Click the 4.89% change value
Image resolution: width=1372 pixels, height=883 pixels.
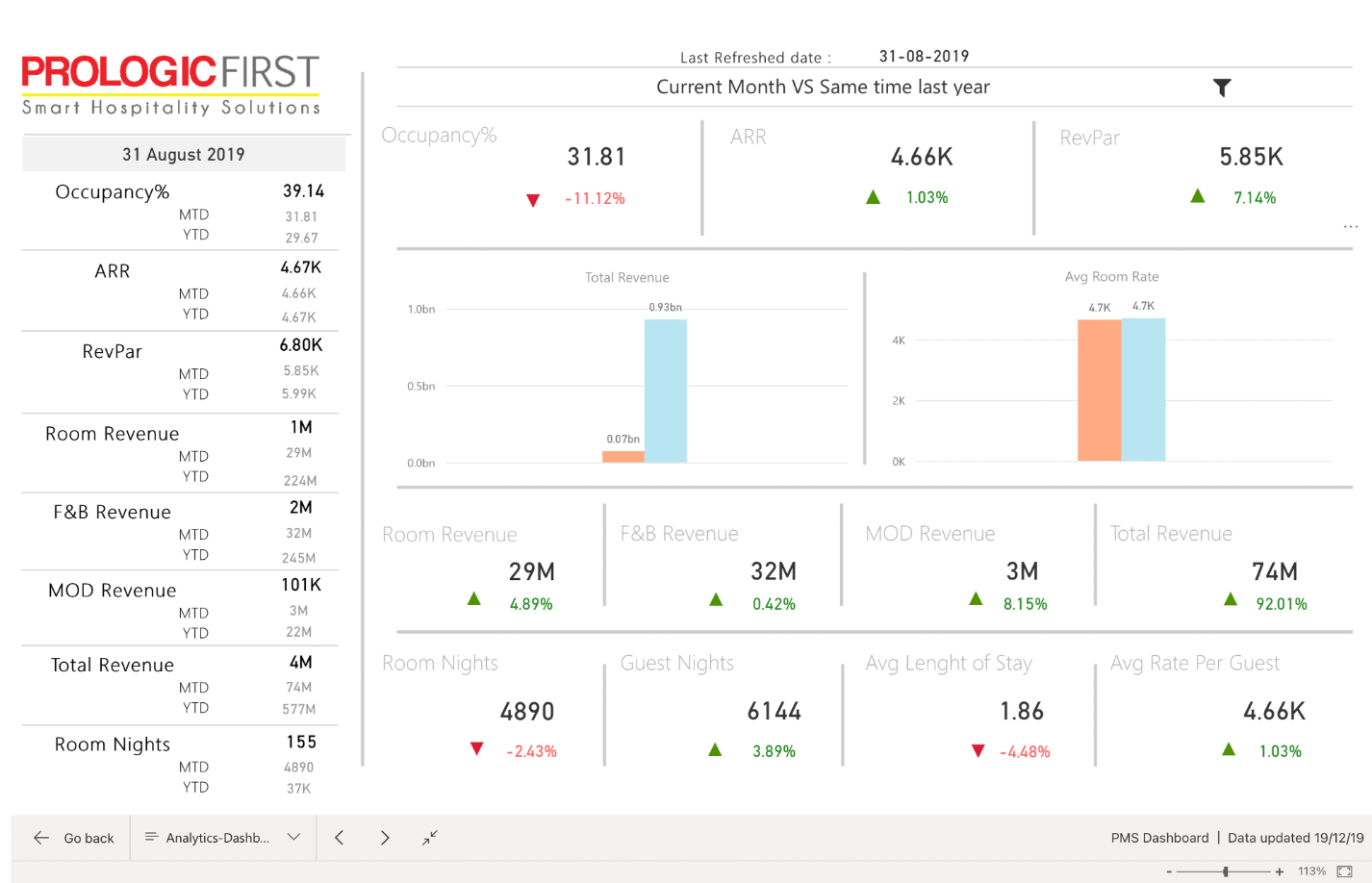click(x=531, y=604)
